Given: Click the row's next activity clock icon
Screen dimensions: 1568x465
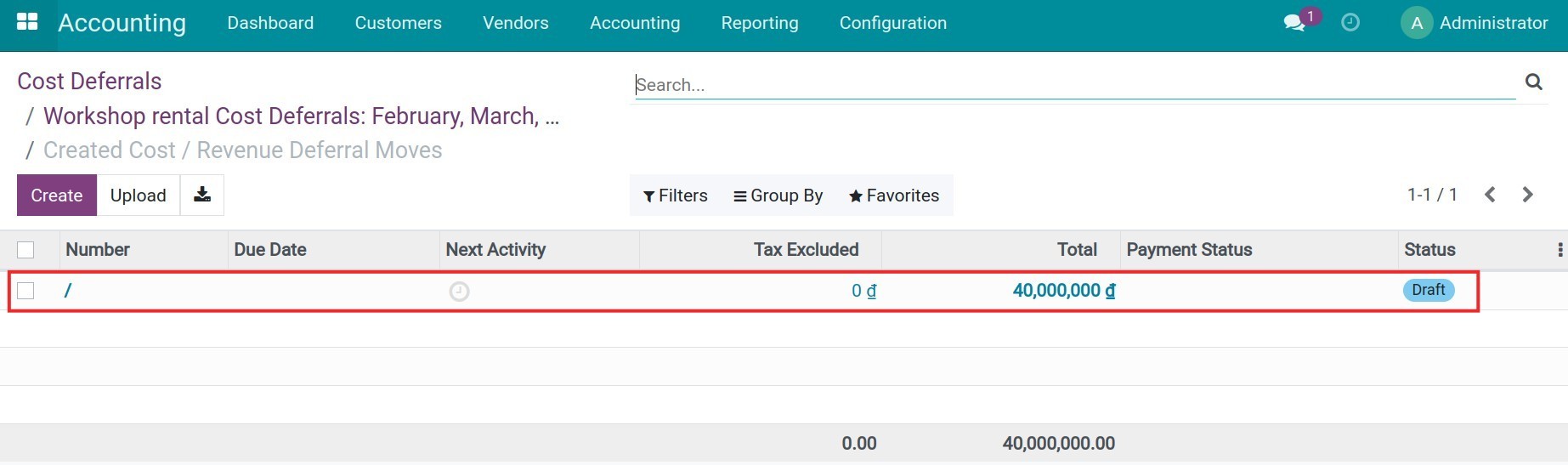Looking at the screenshot, I should click(459, 292).
